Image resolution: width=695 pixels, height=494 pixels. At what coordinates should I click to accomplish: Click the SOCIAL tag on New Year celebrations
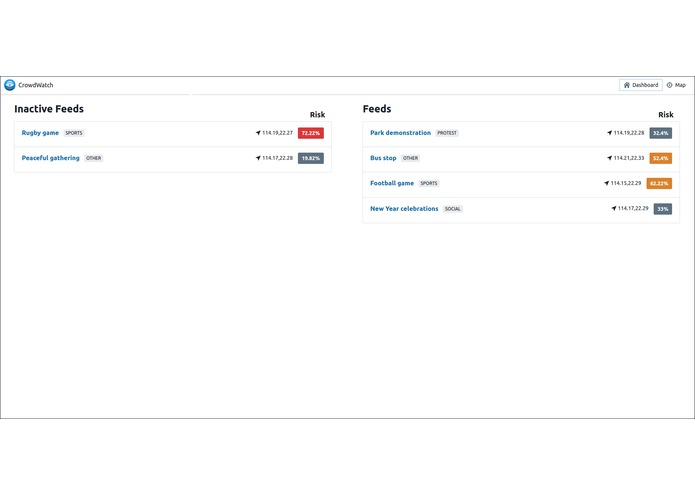453,209
